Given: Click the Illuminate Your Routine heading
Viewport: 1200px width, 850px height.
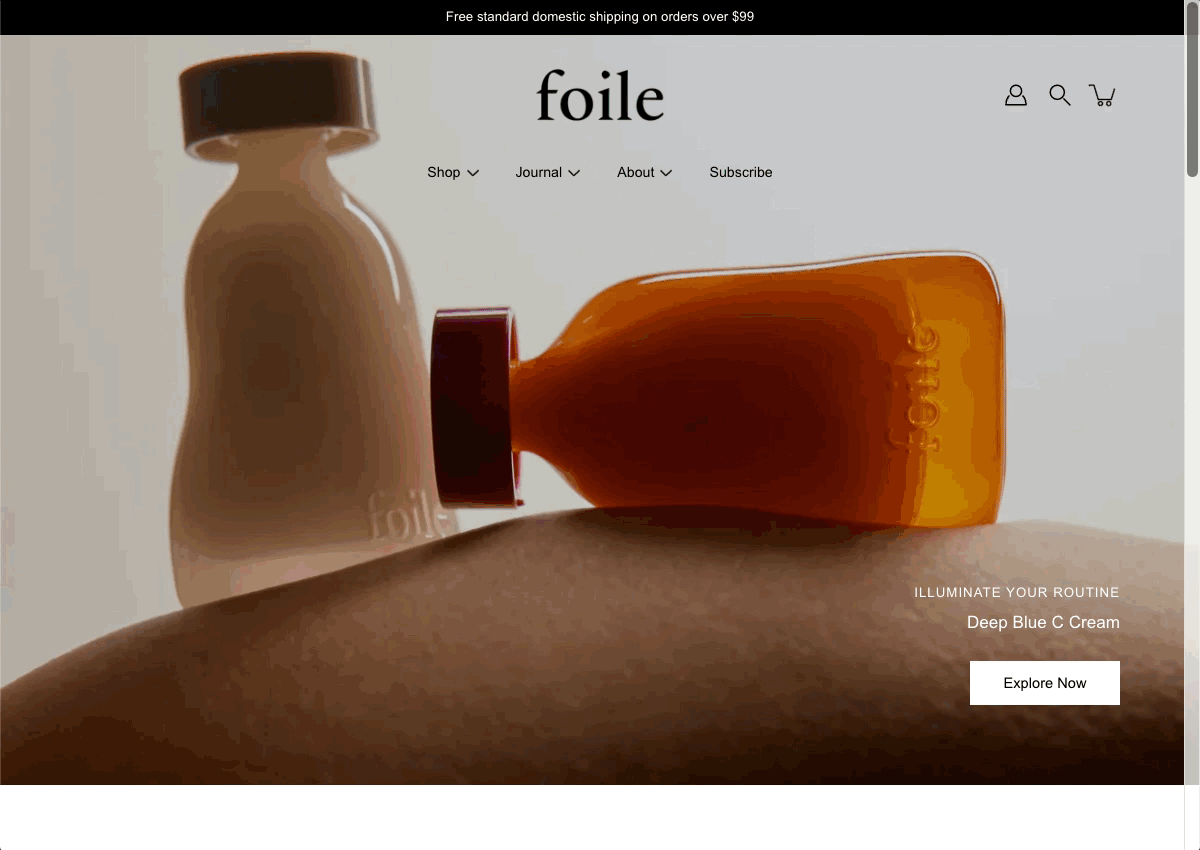Looking at the screenshot, I should [1017, 592].
